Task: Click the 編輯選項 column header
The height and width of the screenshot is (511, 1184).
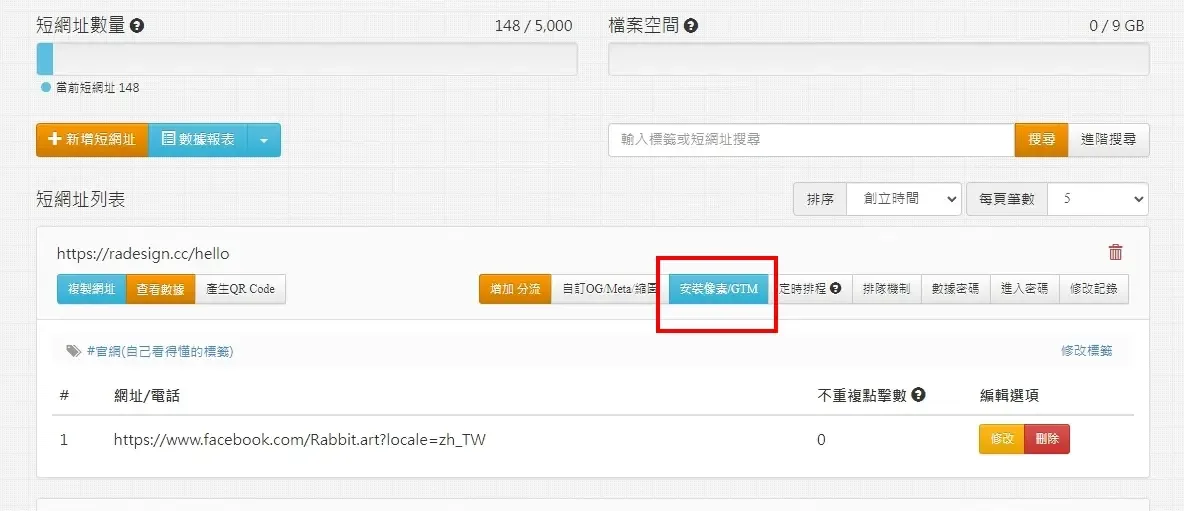Action: (x=1012, y=396)
